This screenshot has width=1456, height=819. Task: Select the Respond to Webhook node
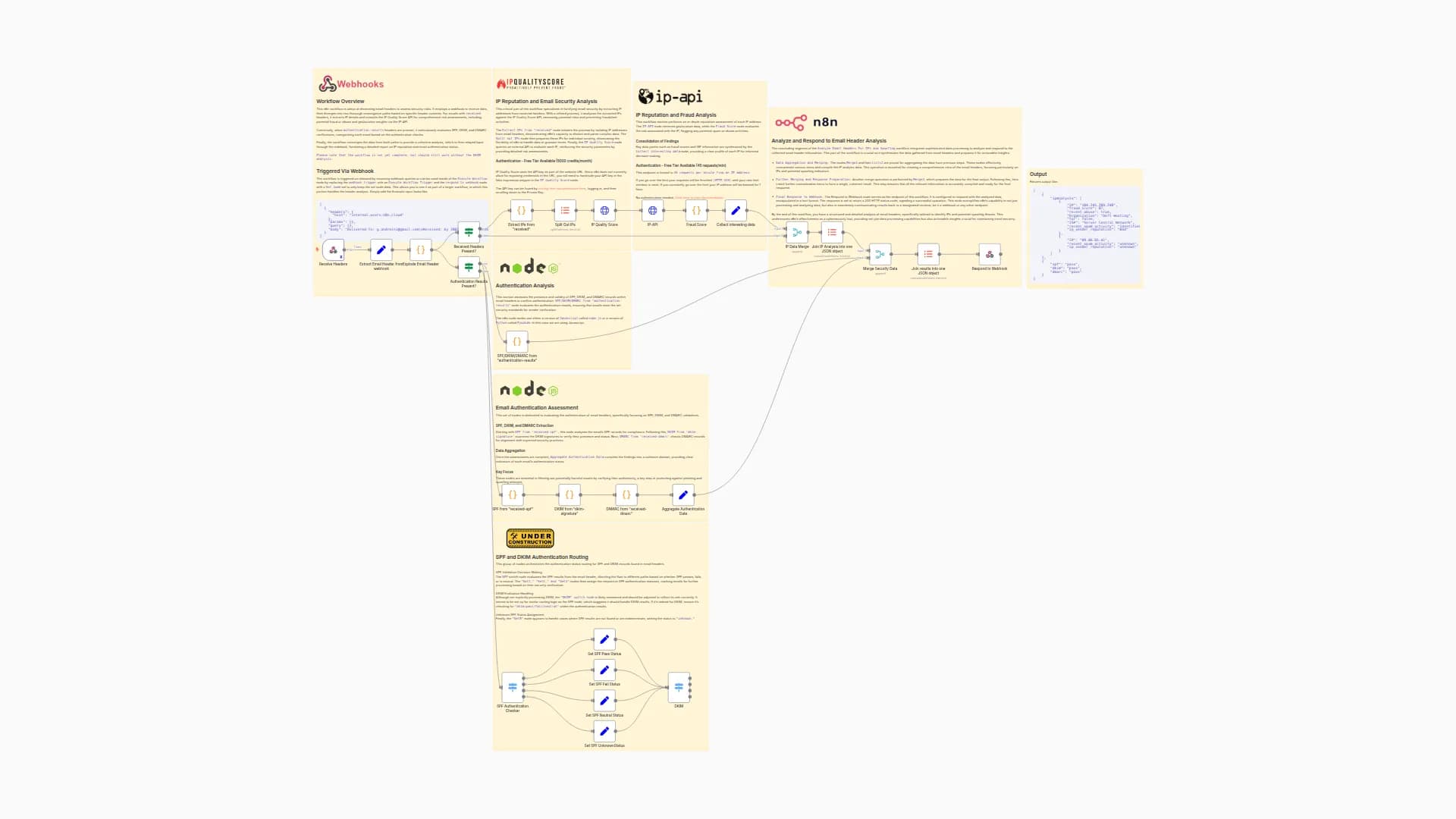990,254
